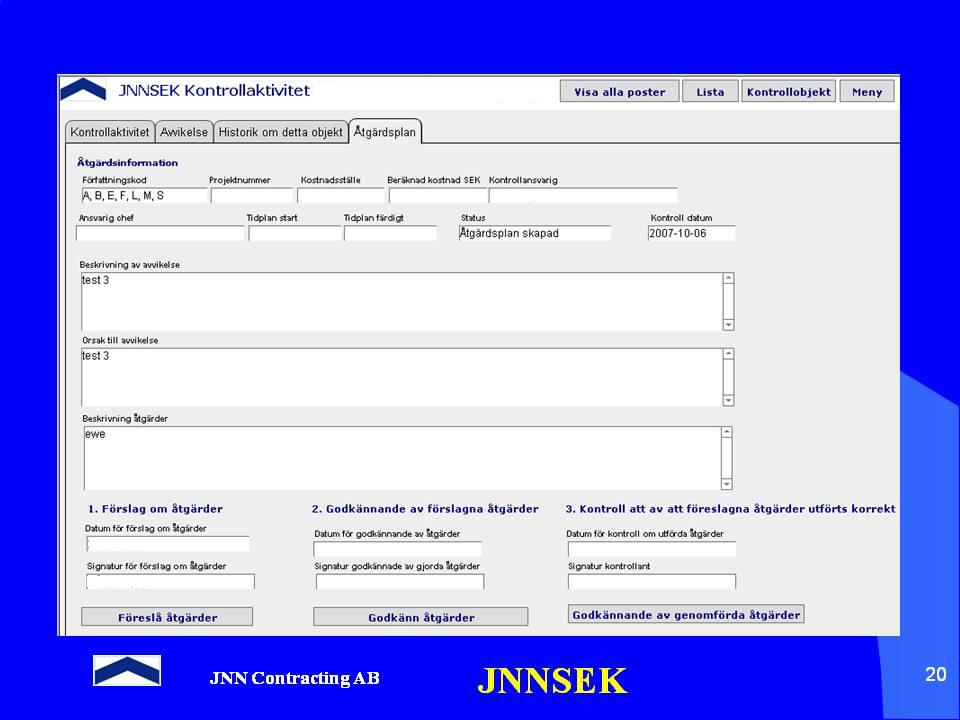960x720 pixels.
Task: Click the Författningskod field with A, B, E
Action: click(144, 196)
